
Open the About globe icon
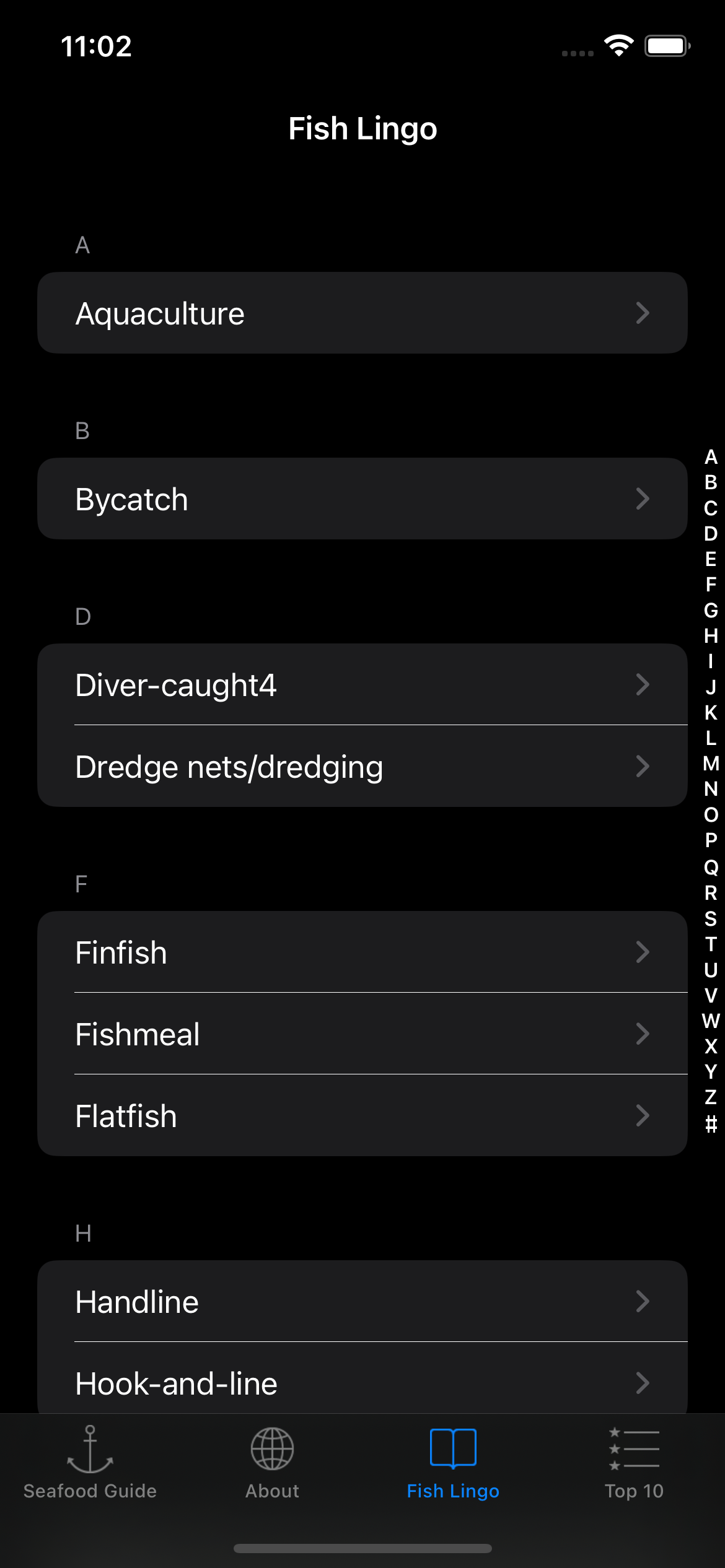pos(272,1449)
